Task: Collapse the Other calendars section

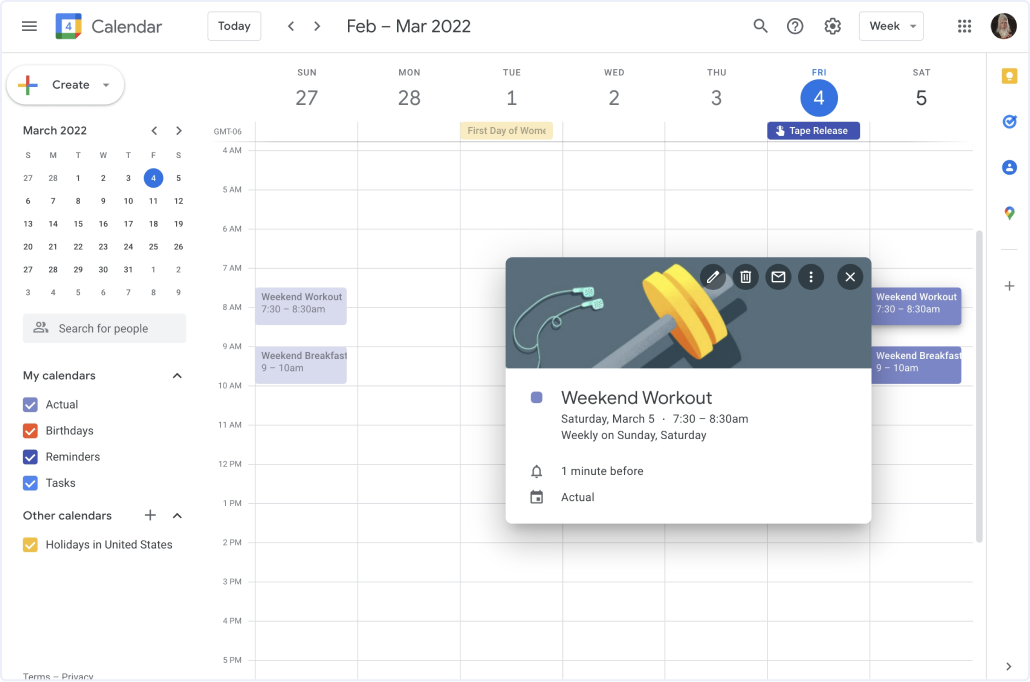Action: (x=177, y=516)
